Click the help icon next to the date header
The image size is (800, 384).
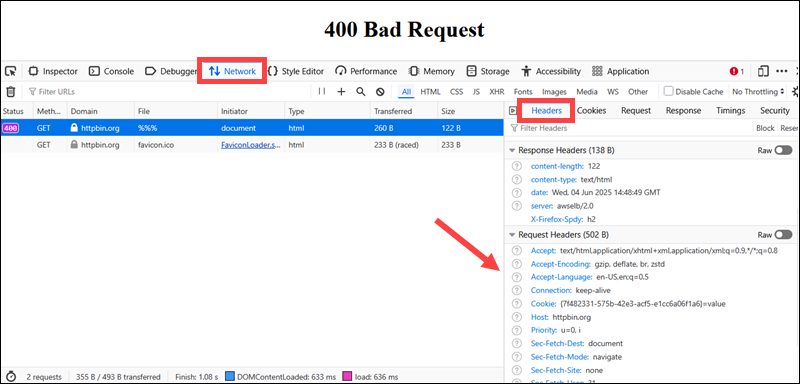(517, 193)
